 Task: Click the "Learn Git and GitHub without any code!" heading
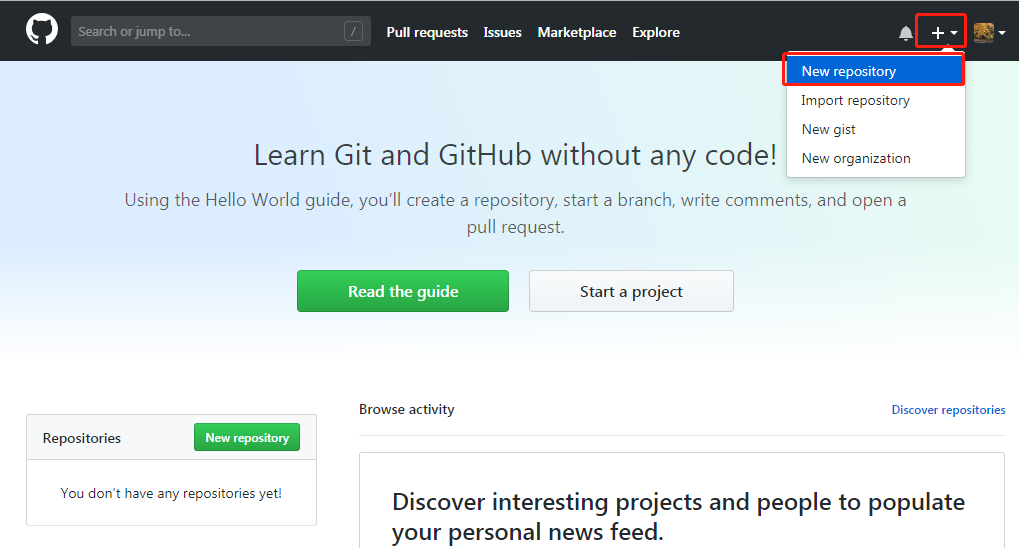515,155
